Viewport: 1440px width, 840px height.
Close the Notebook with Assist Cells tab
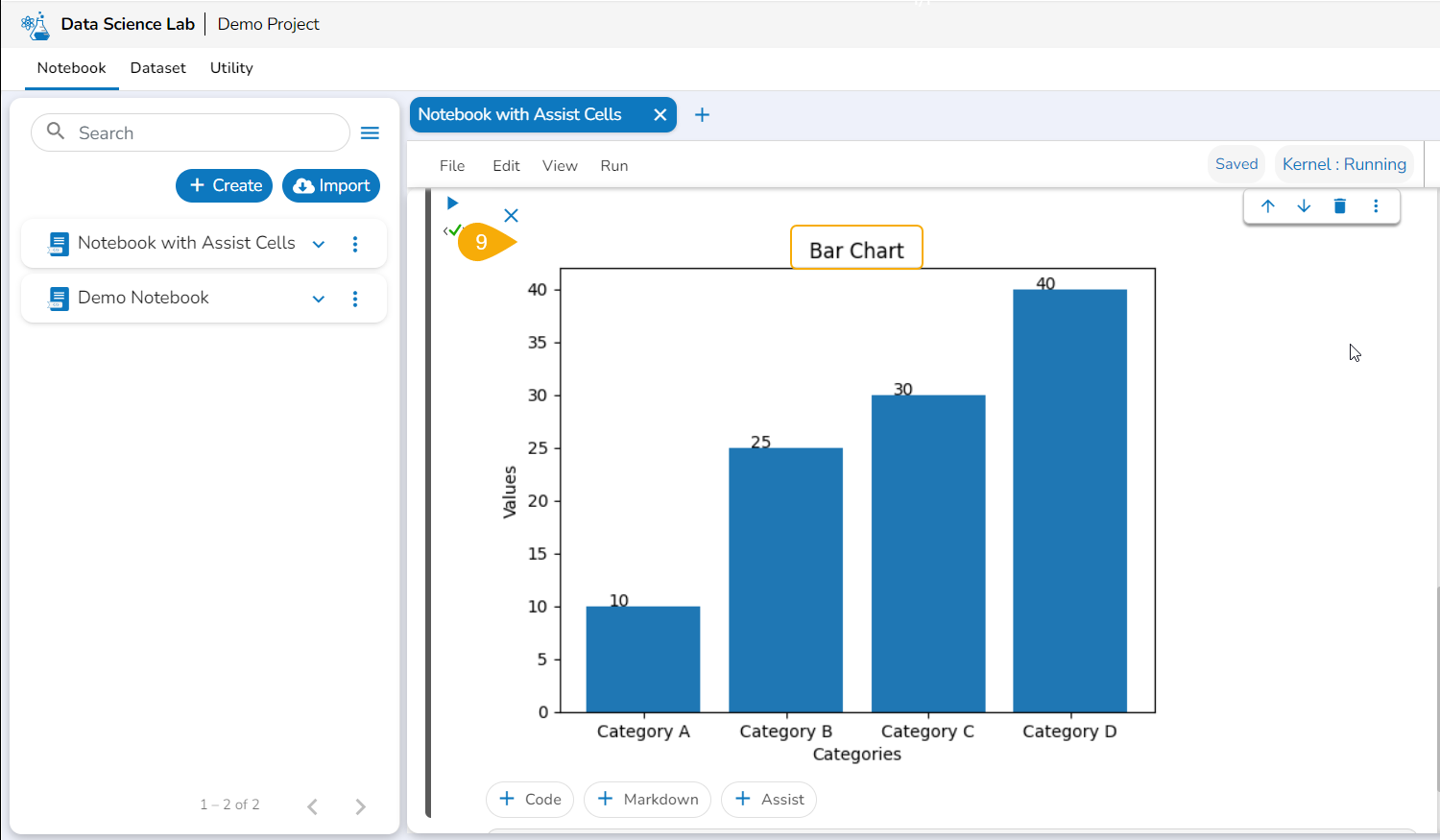(660, 115)
